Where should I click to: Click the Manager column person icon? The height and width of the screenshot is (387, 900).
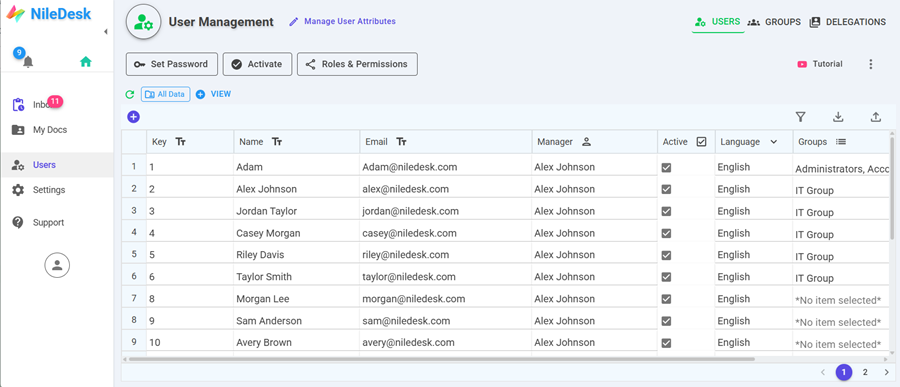click(586, 142)
